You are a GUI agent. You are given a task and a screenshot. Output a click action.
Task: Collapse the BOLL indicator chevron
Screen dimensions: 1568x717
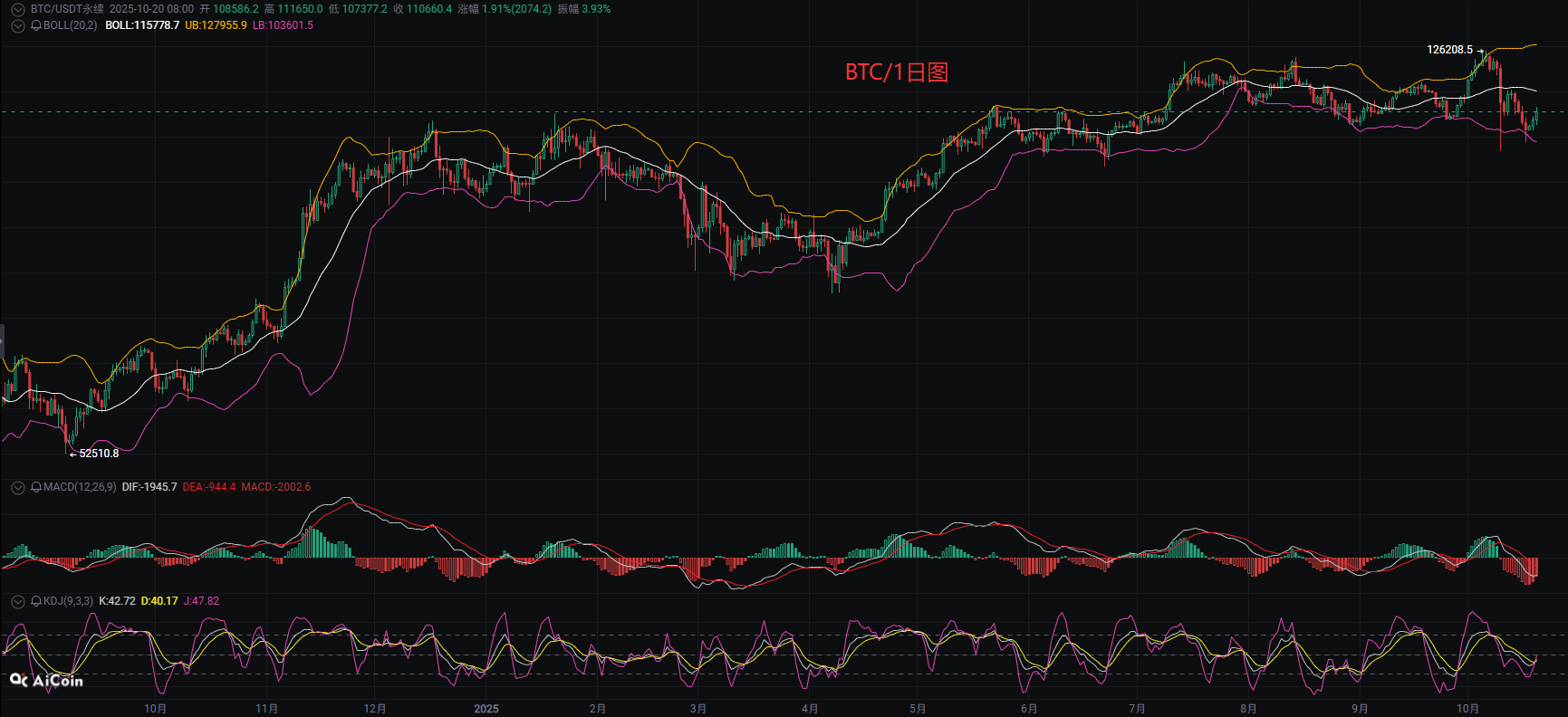[17, 25]
